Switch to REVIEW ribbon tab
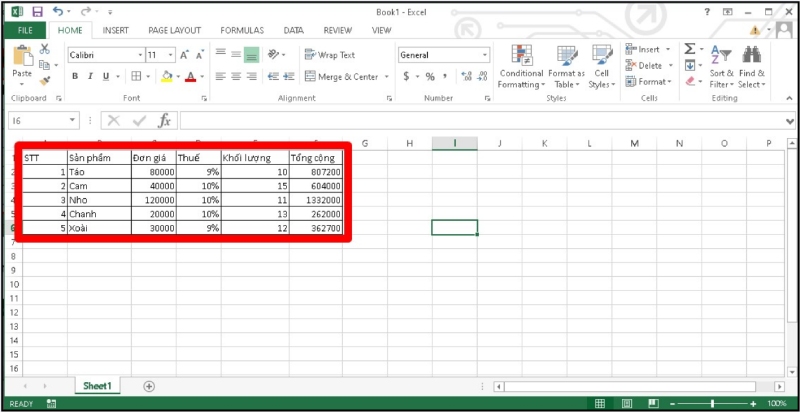This screenshot has height=412, width=800. (x=338, y=30)
